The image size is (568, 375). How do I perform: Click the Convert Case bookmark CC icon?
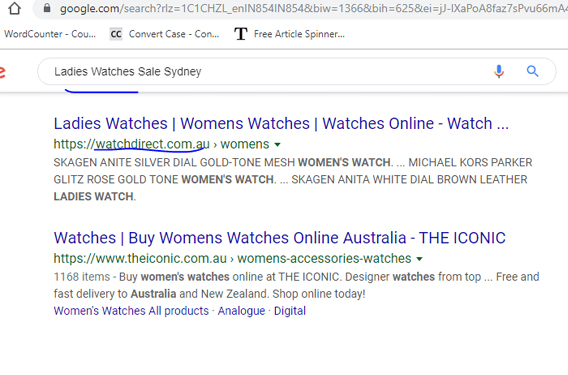click(x=116, y=34)
